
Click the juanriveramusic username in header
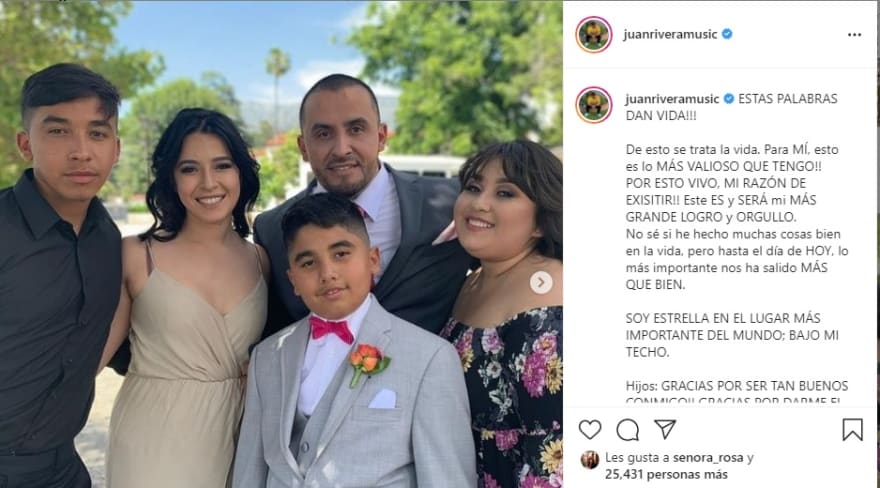pyautogui.click(x=670, y=34)
